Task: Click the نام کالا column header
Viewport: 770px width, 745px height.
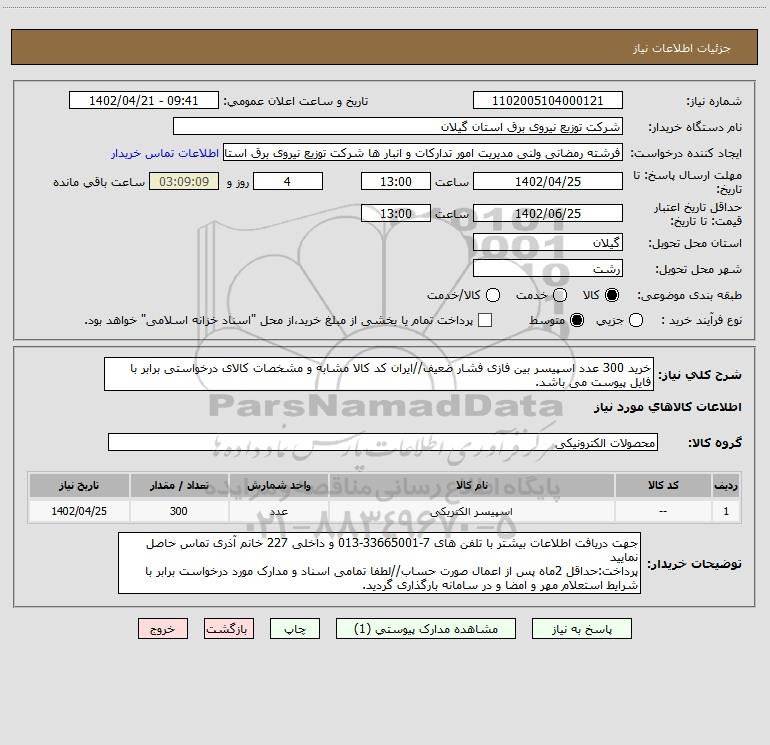Action: 472,485
